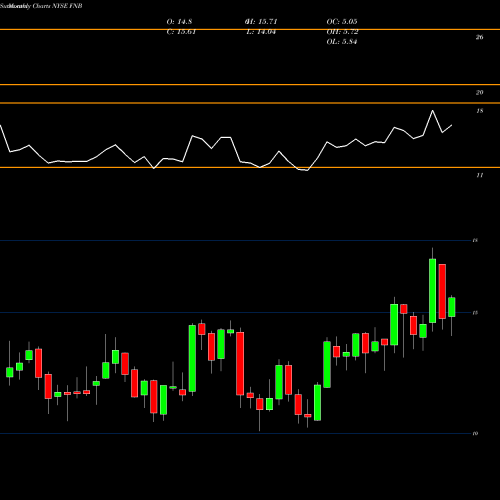The width and height of the screenshot is (500, 500).
Task: Click the '18' label on the candlestick price axis
Action: point(475,240)
